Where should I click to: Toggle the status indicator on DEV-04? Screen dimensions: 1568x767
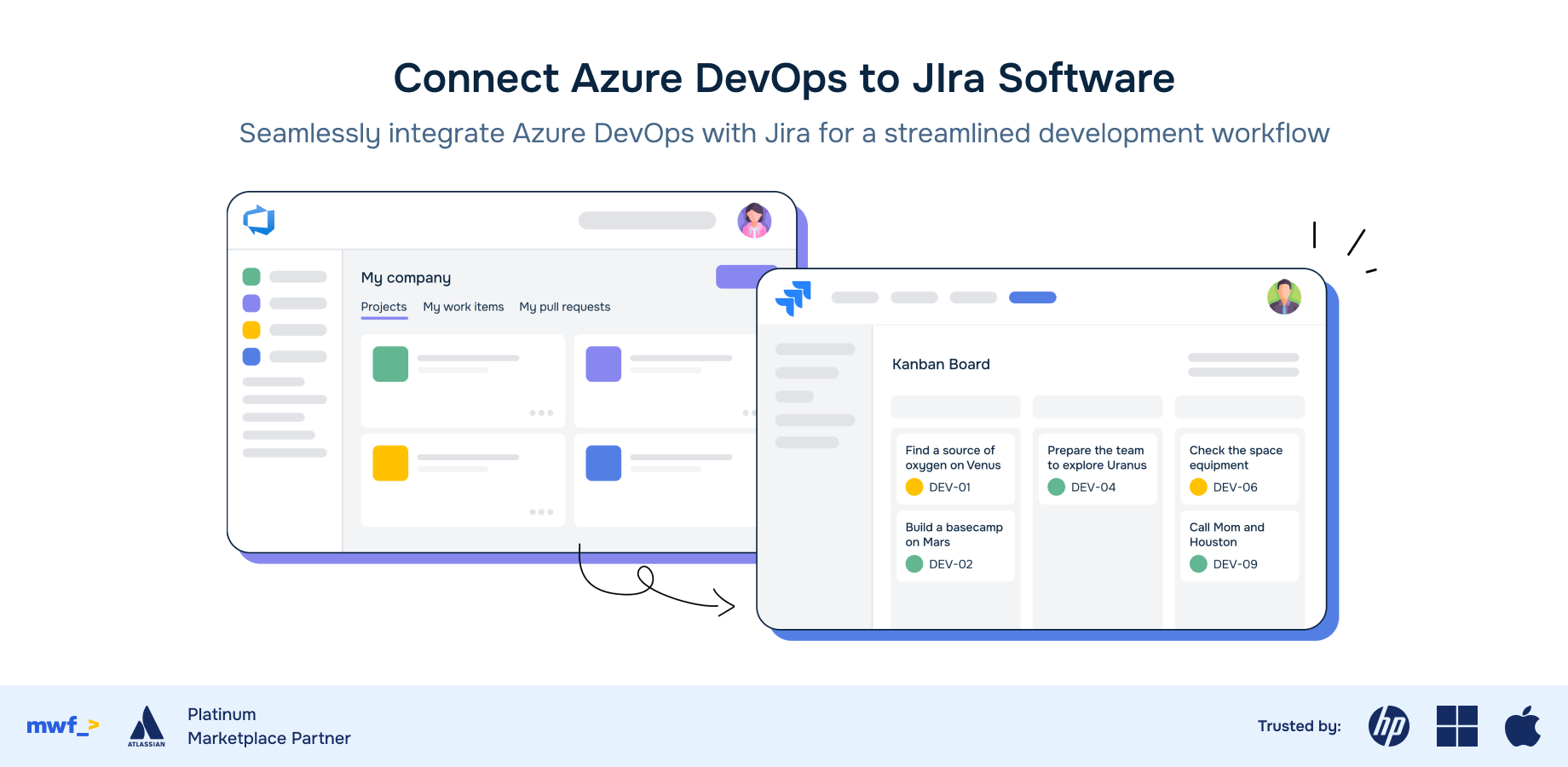point(1056,487)
